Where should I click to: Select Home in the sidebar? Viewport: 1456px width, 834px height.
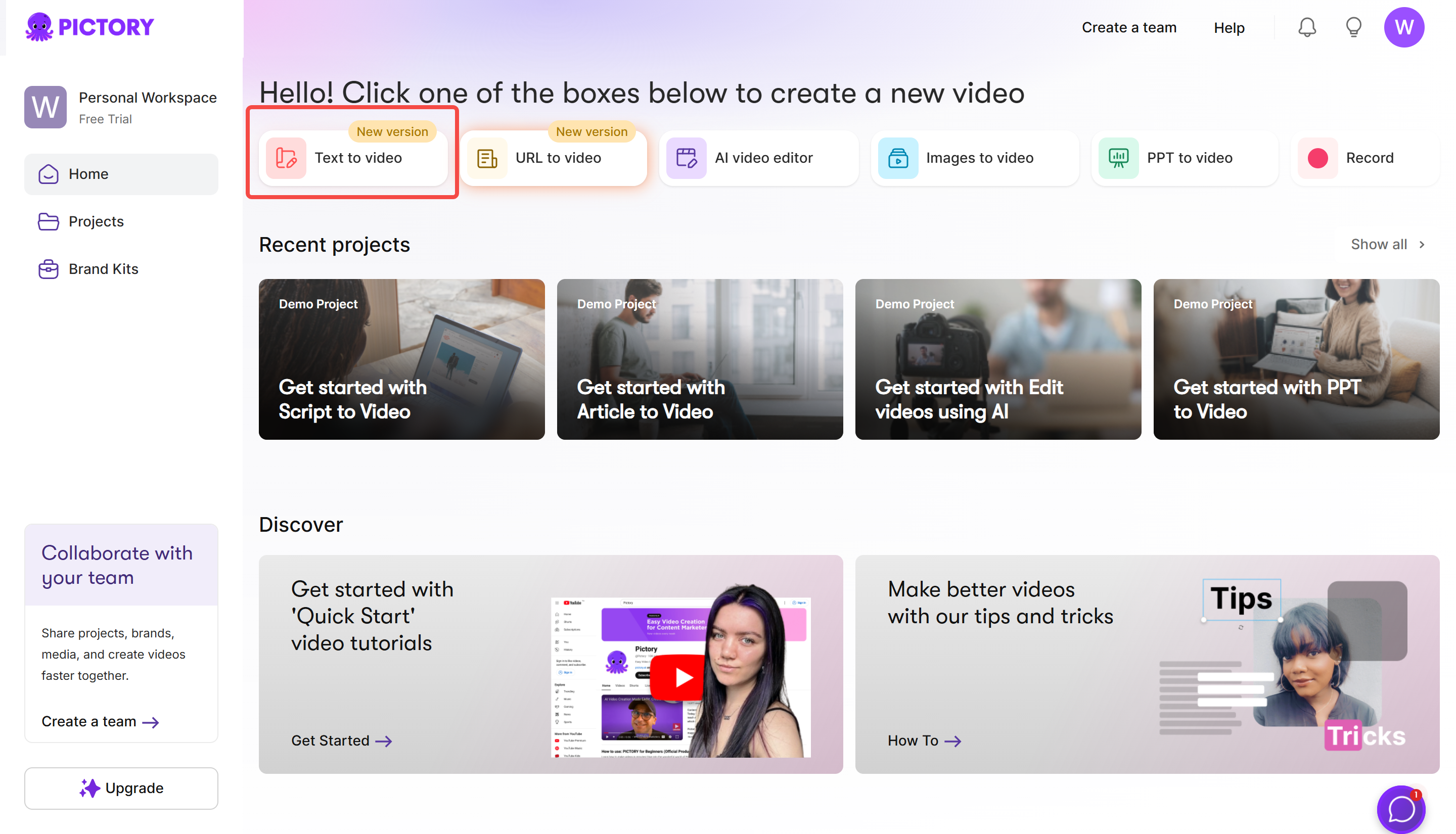[x=88, y=173]
